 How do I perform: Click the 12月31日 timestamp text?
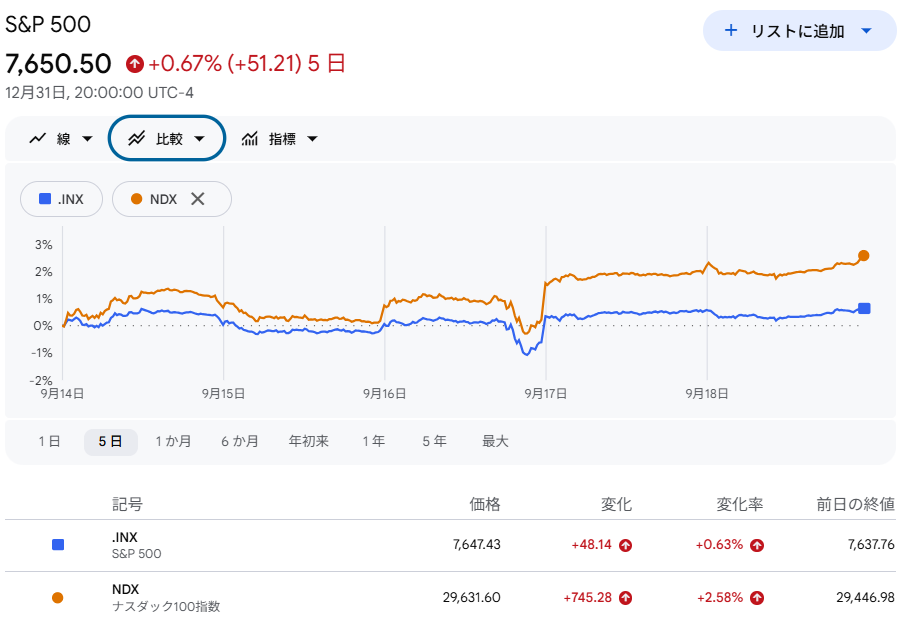99,93
